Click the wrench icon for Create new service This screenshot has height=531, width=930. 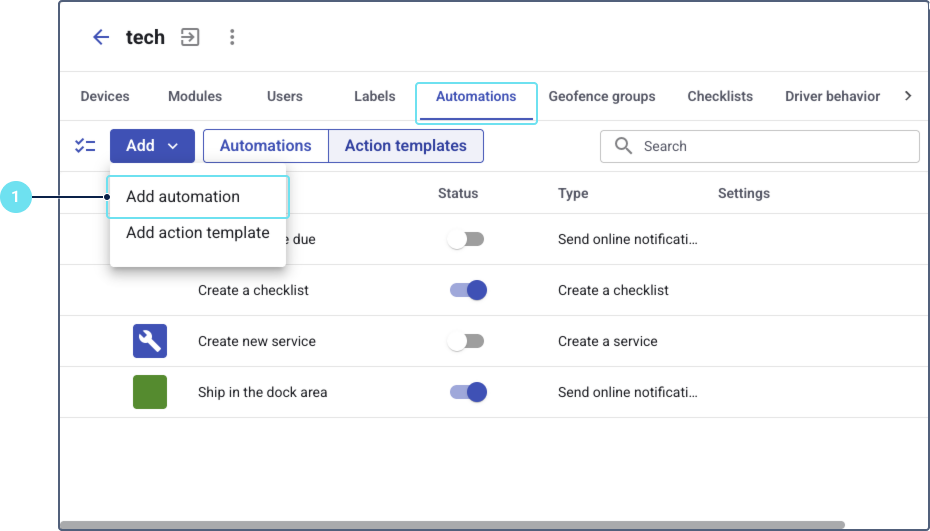150,341
